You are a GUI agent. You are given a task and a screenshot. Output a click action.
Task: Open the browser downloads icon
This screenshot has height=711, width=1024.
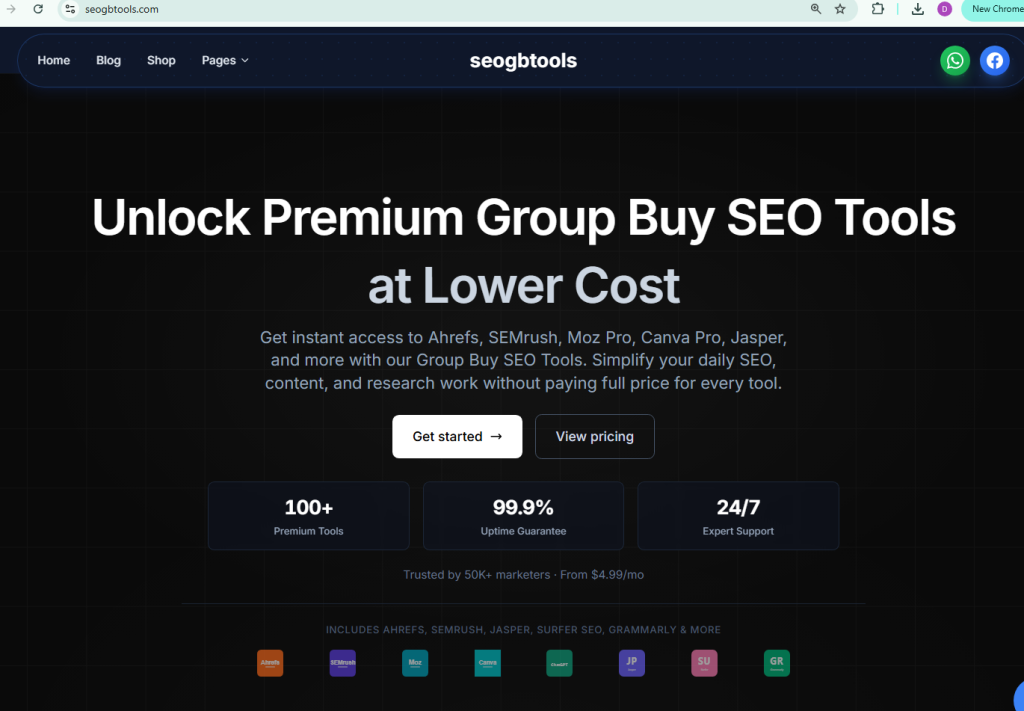click(918, 9)
